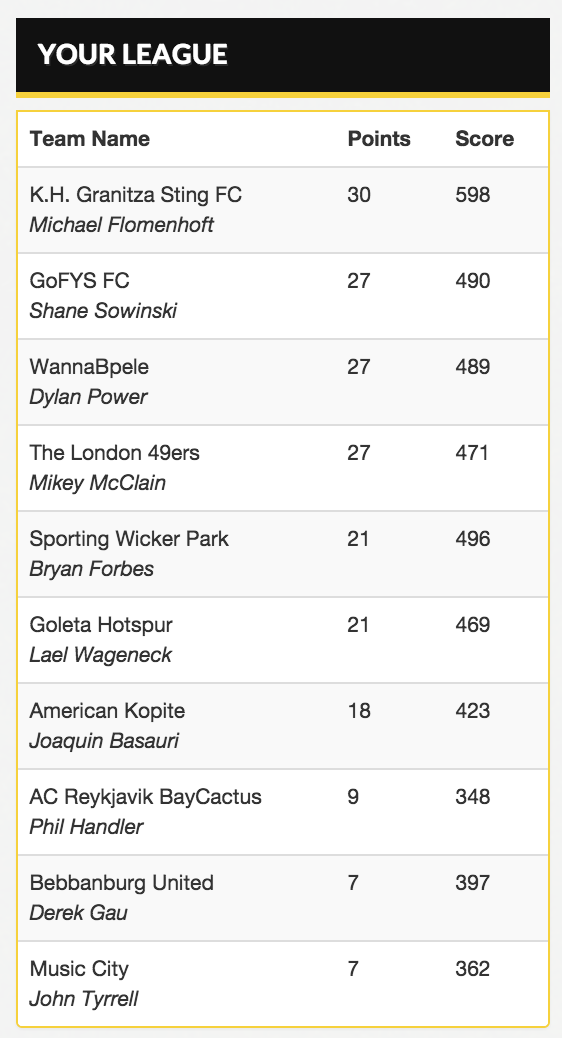The width and height of the screenshot is (562, 1038).
Task: Click manager name Joaquin Basauri
Action: (104, 740)
